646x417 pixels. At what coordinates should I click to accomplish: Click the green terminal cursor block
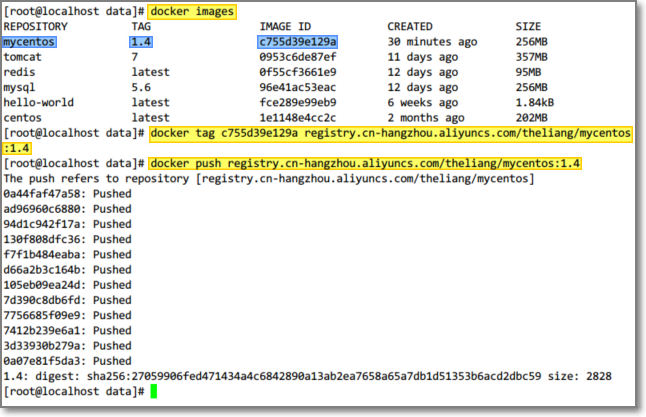154,391
